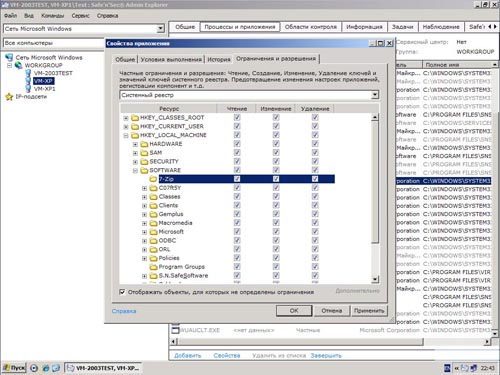
Task: Open the Файл menu
Action: [10, 16]
